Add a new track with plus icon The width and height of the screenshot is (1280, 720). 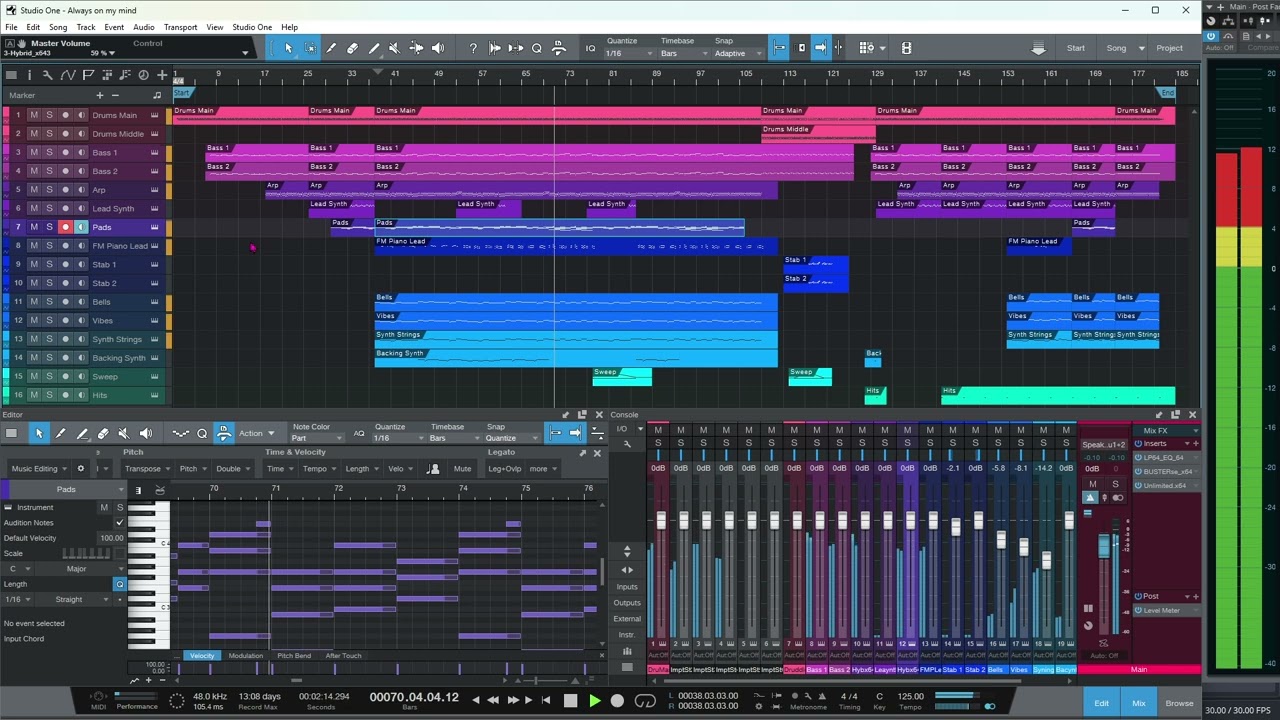pyautogui.click(x=162, y=75)
